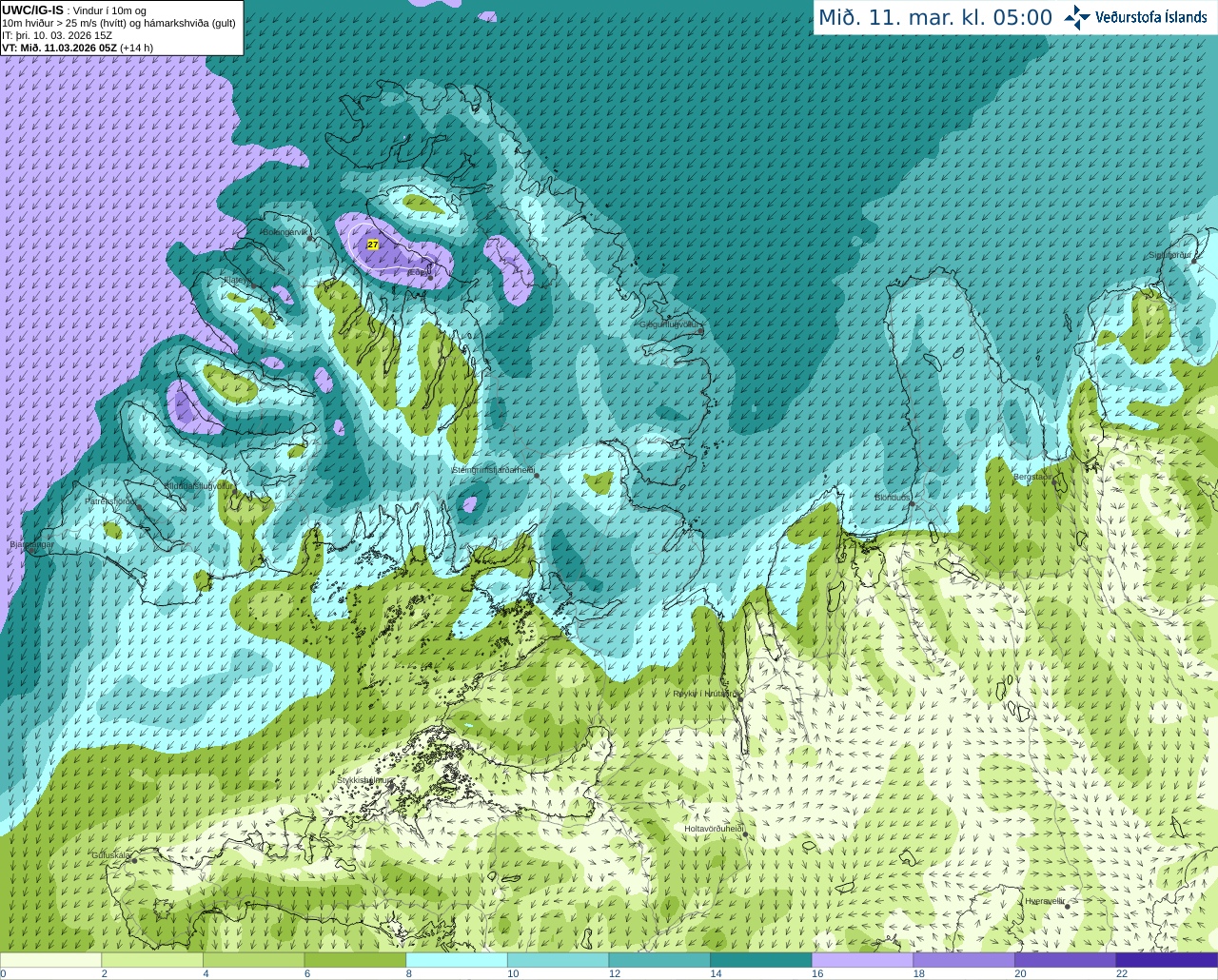This screenshot has height=980, width=1218.
Task: Click the Siglufjörður station label
Action: click(x=1169, y=255)
